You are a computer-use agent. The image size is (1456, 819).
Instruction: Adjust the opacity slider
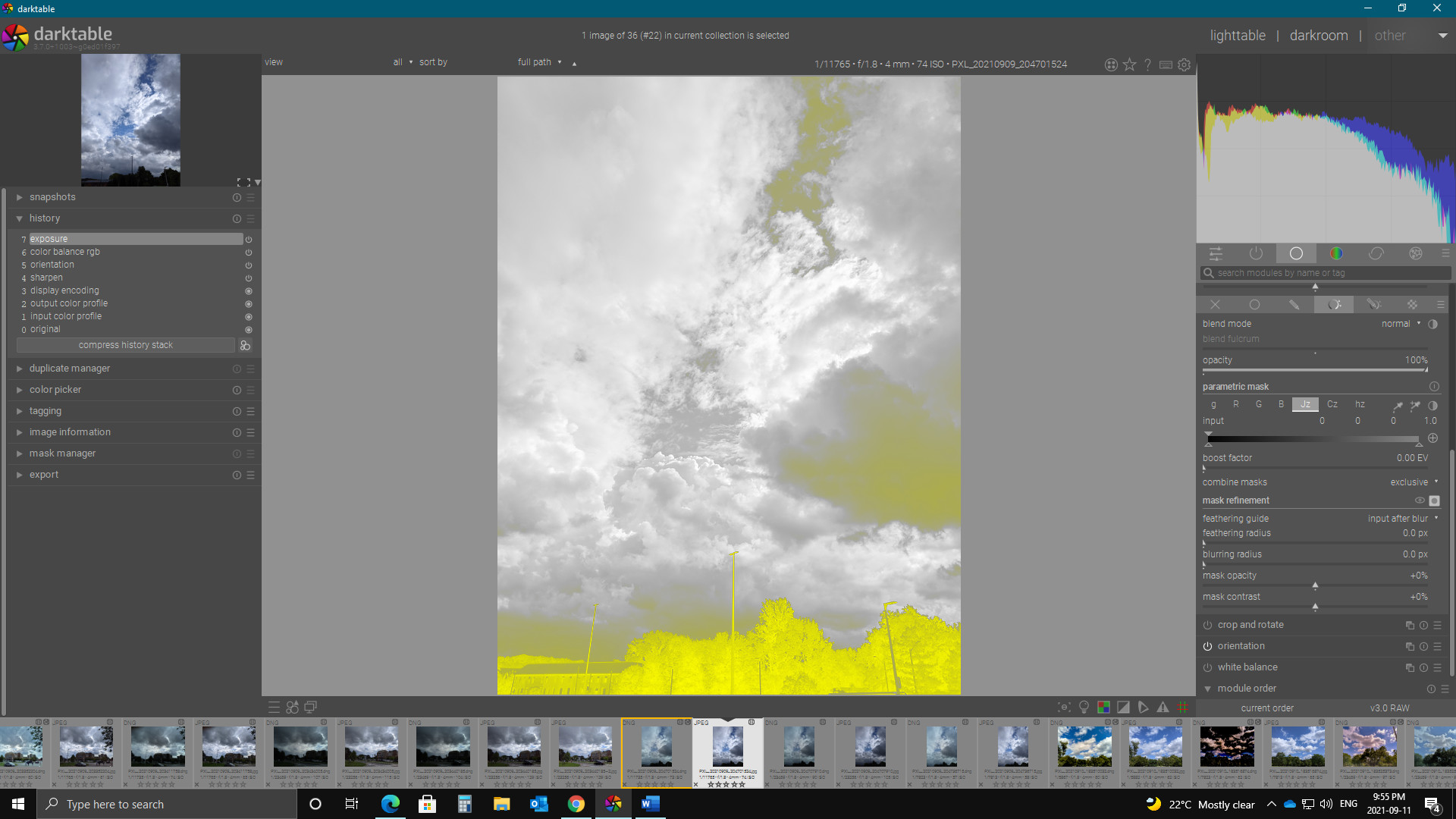click(1314, 370)
